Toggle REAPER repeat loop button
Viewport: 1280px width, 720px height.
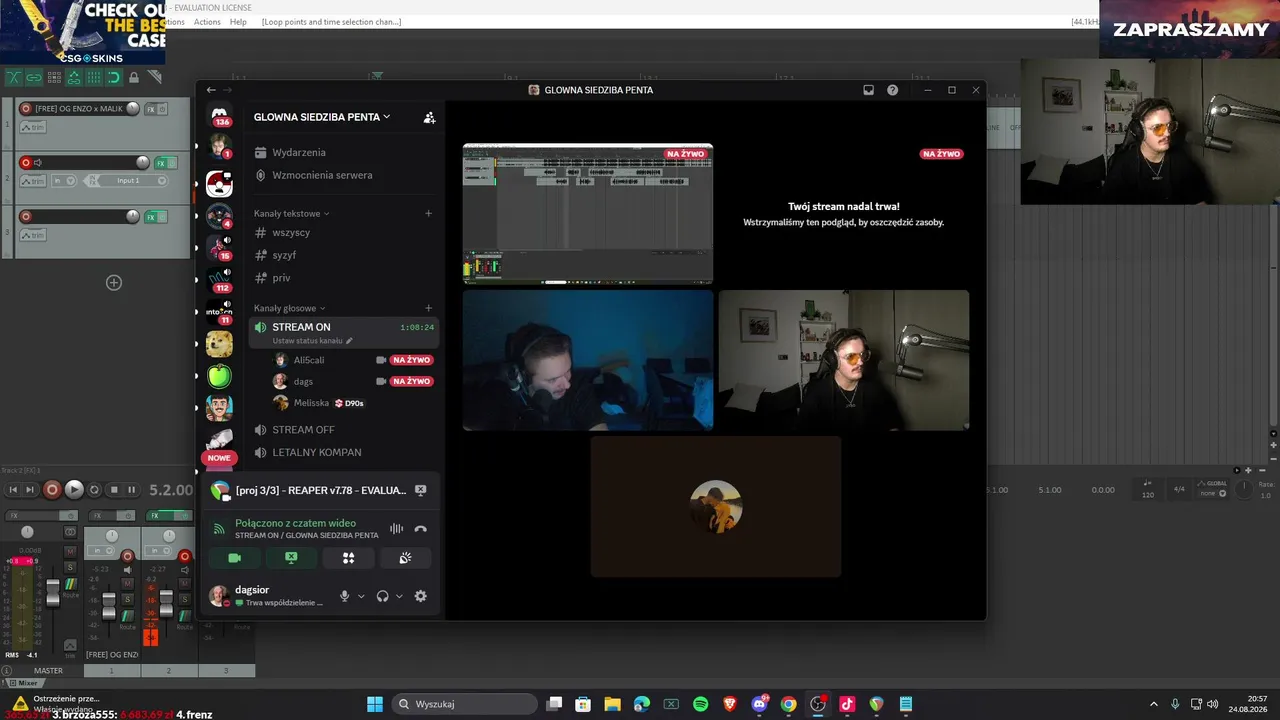point(94,490)
